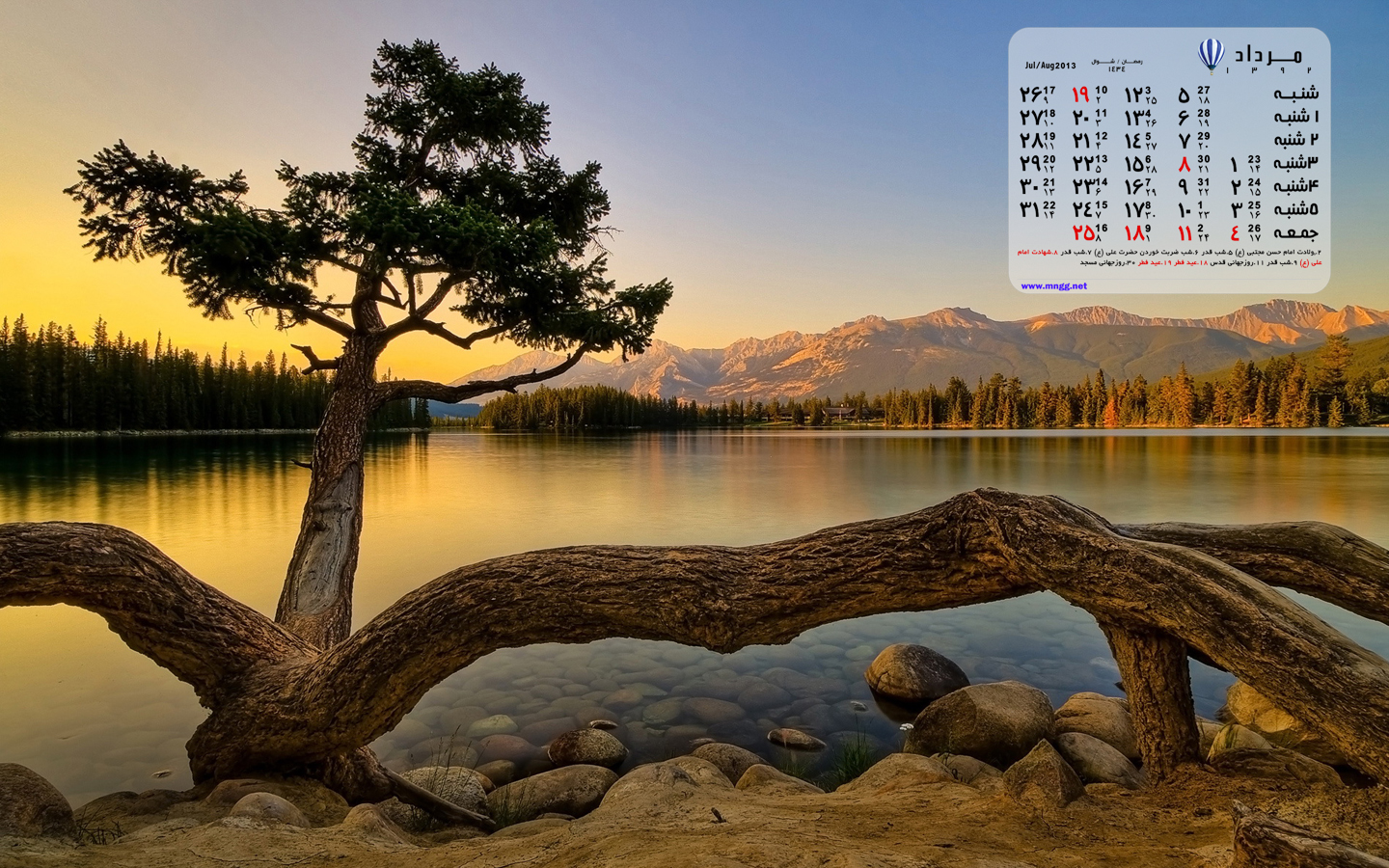The height and width of the screenshot is (868, 1389).
Task: Click Mordad day ۱۵ with Gregorian 6
Action: tap(1140, 164)
